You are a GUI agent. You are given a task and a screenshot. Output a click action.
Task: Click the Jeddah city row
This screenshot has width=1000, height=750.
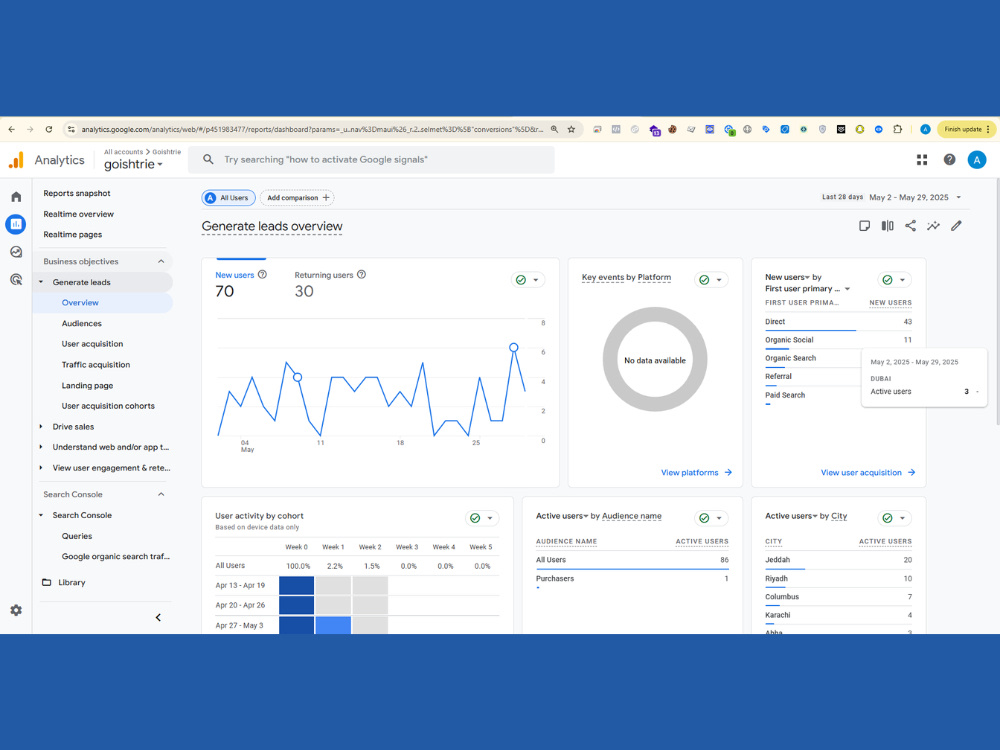(x=838, y=561)
